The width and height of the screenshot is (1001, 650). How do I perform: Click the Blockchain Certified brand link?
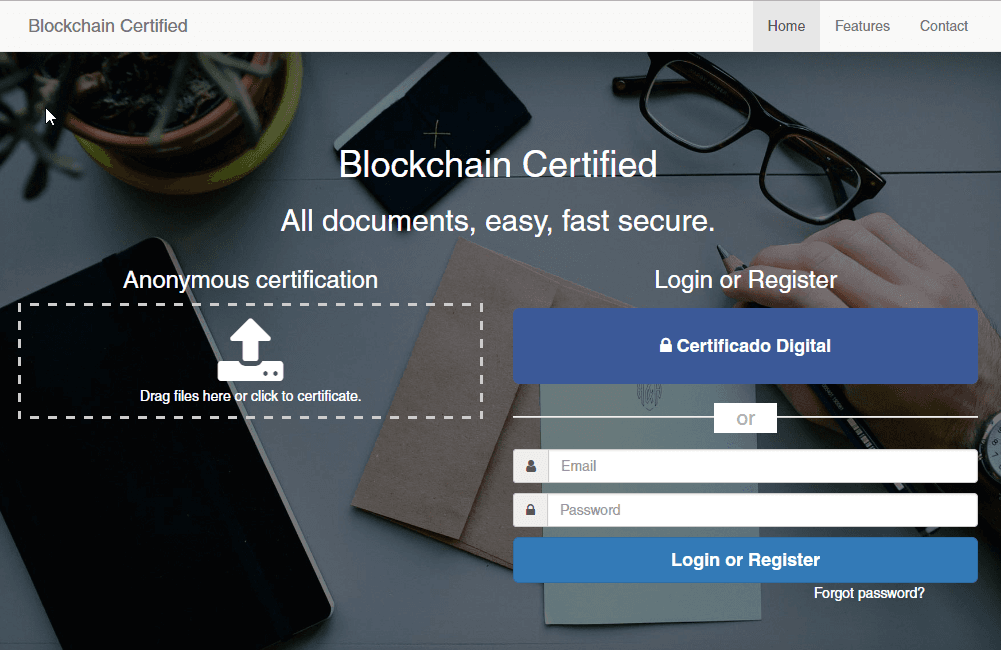pyautogui.click(x=108, y=26)
